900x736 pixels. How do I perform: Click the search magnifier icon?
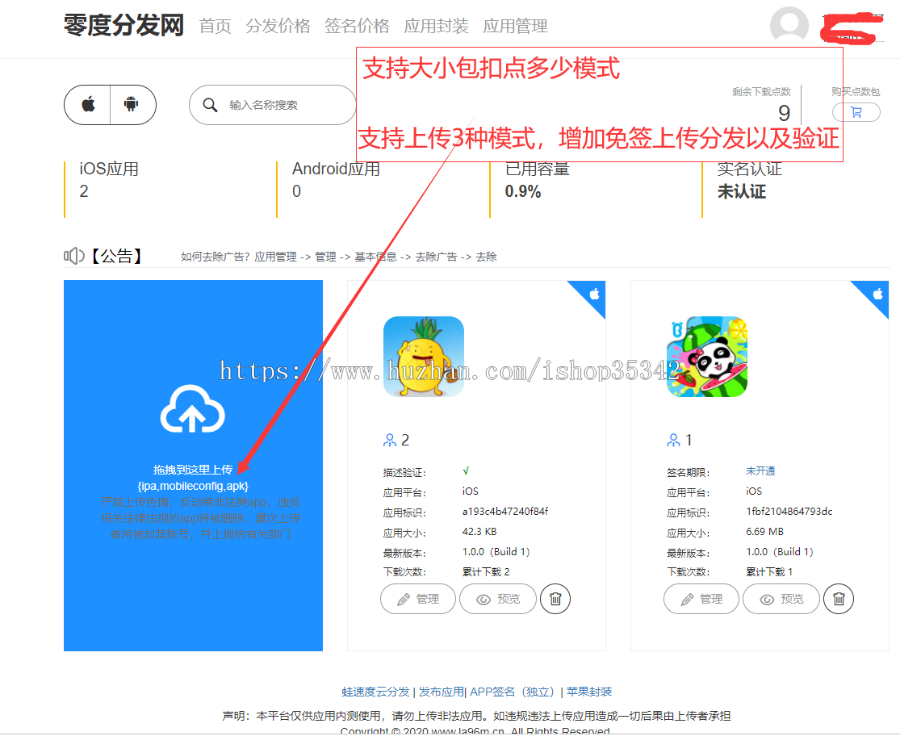coord(210,104)
